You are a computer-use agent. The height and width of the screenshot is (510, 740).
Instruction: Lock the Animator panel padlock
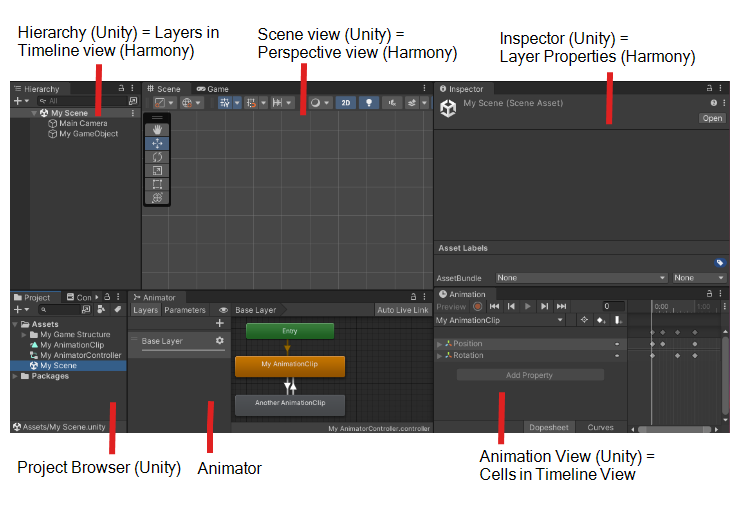[413, 297]
